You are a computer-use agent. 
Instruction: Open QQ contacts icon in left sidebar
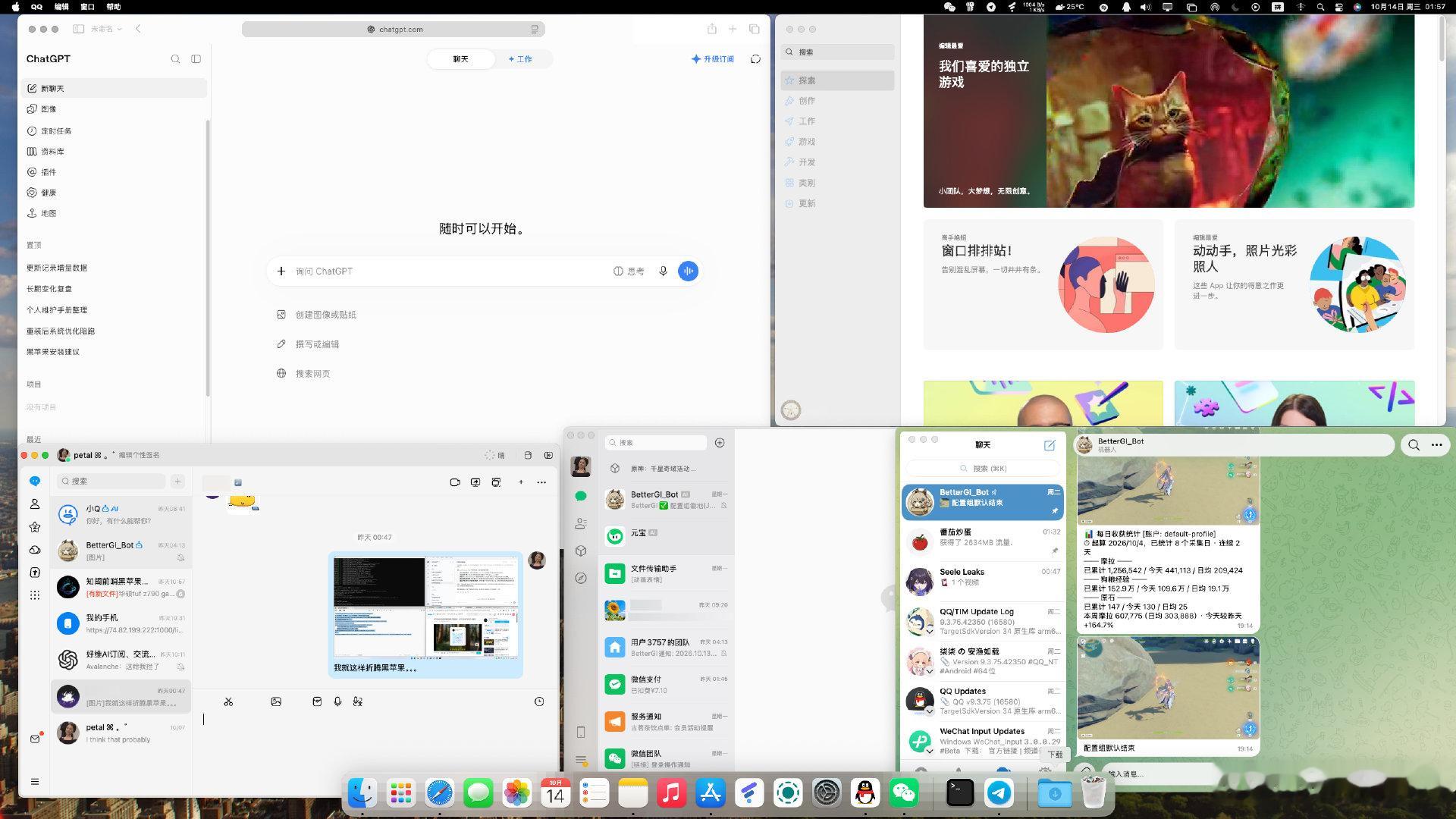[35, 504]
